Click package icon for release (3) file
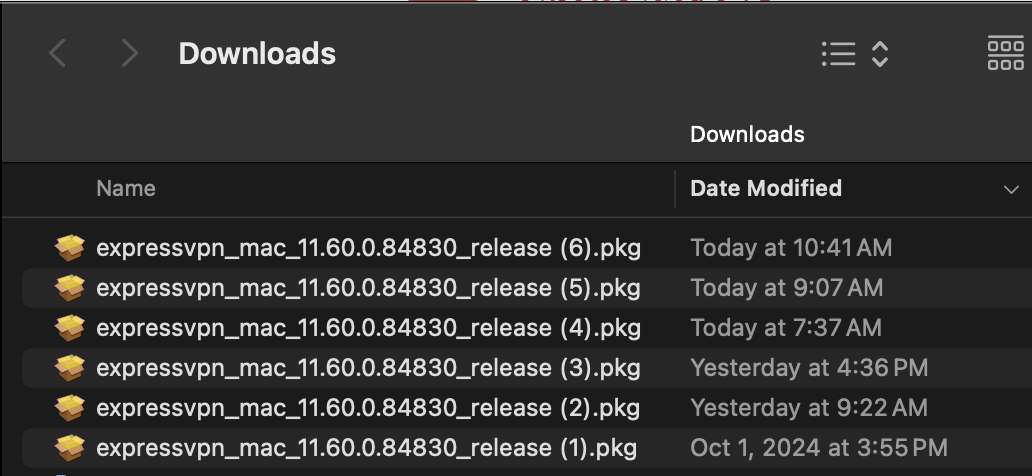This screenshot has height=476, width=1032. click(69, 367)
